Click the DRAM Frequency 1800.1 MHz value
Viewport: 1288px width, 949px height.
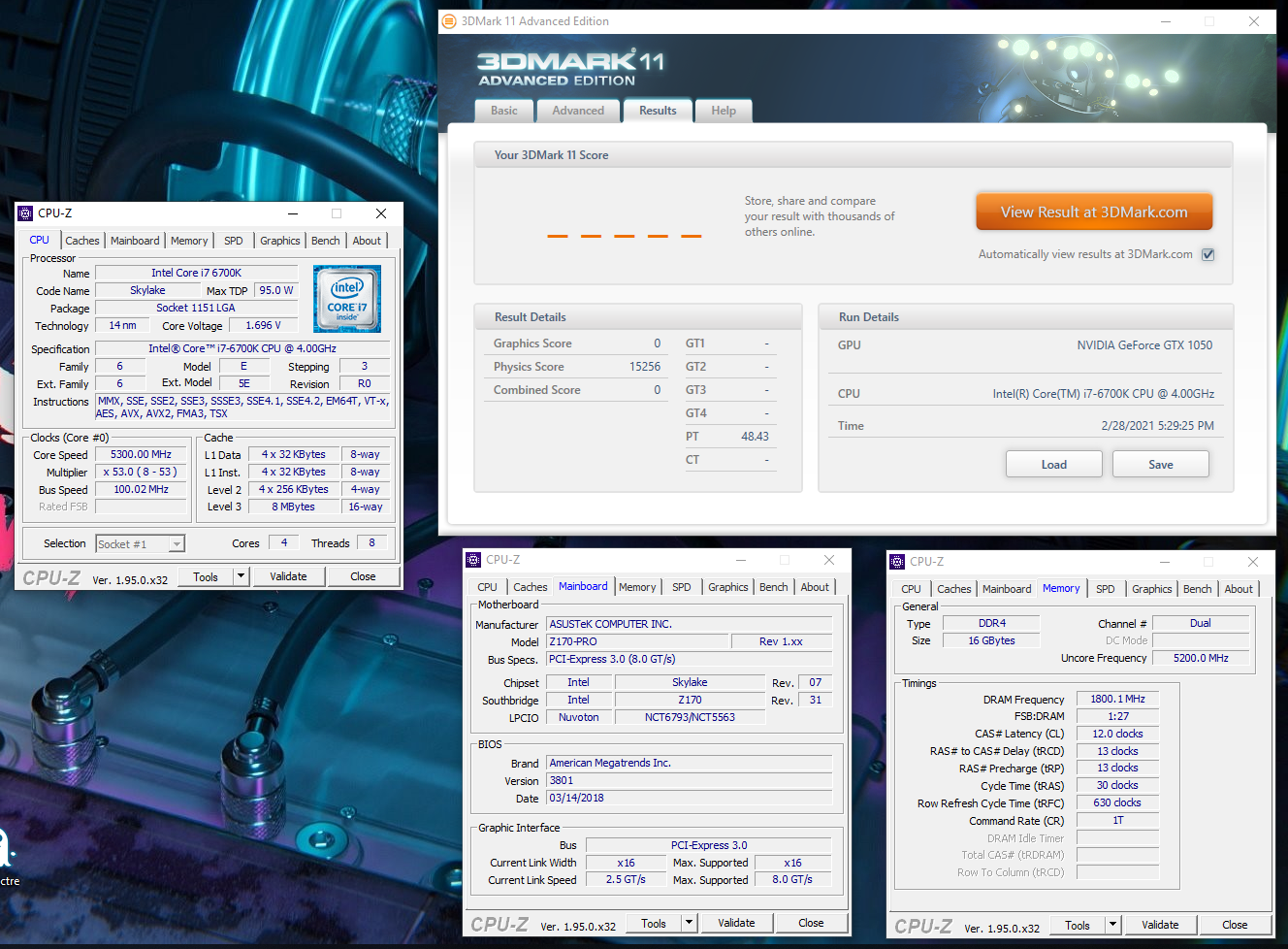1117,699
